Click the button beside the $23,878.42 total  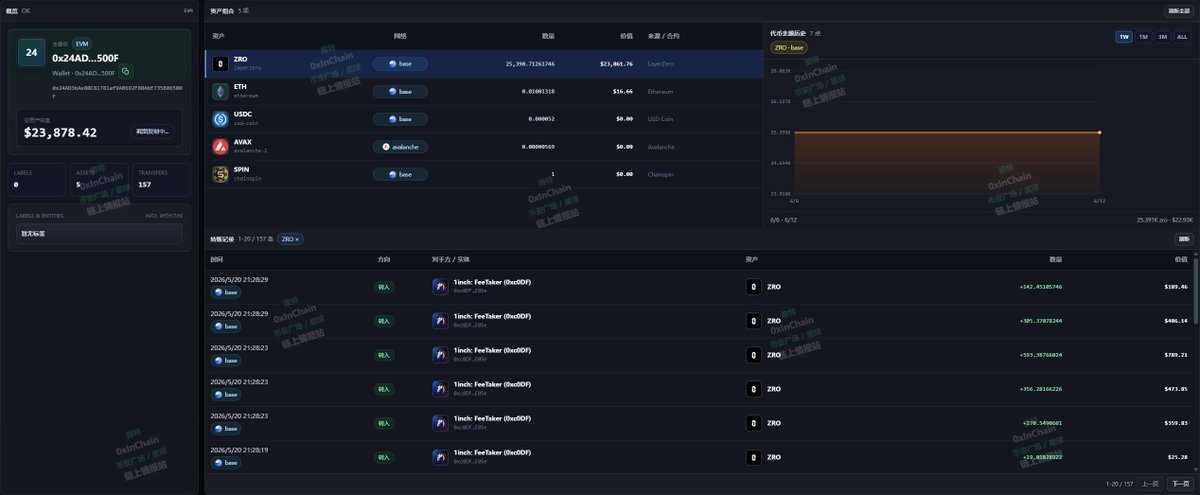[x=153, y=131]
